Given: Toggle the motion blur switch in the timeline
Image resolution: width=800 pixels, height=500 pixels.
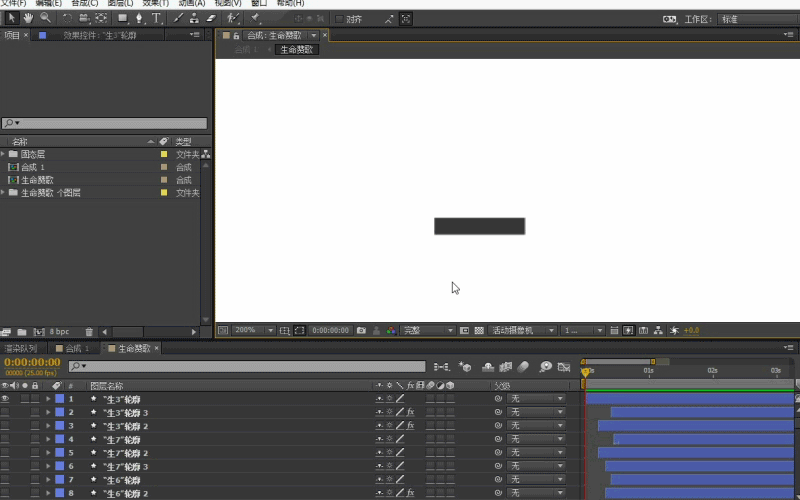Looking at the screenshot, I should tap(522, 367).
